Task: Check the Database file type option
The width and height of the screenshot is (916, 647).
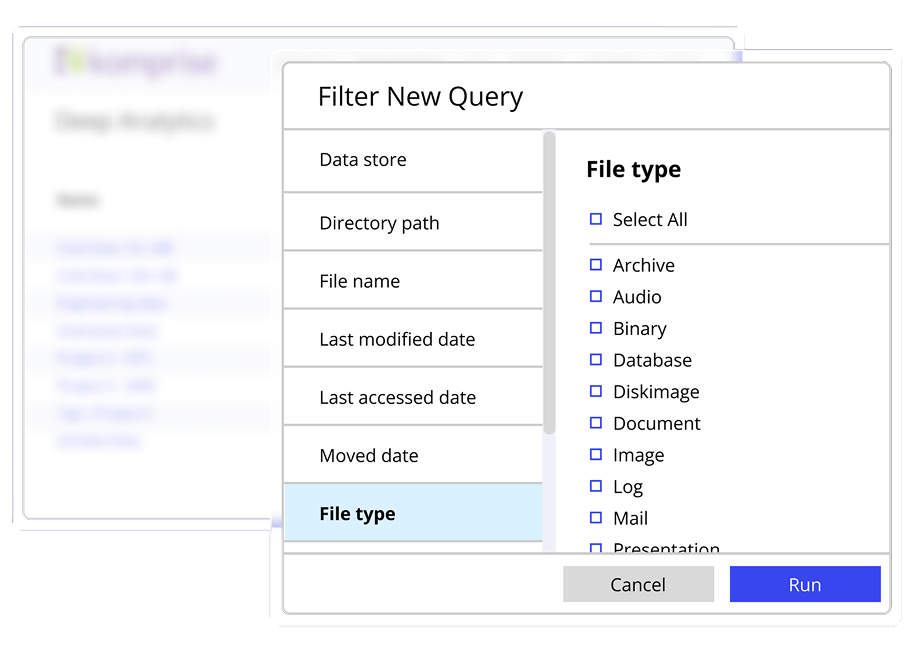Action: [x=596, y=360]
